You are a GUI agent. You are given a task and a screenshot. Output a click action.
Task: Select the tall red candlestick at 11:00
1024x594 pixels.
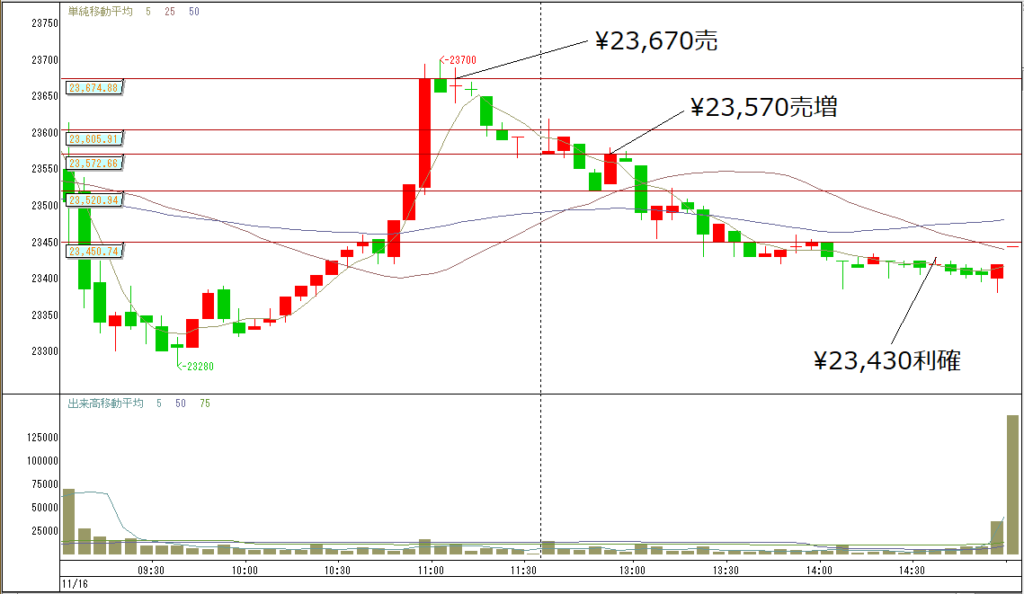(x=424, y=133)
